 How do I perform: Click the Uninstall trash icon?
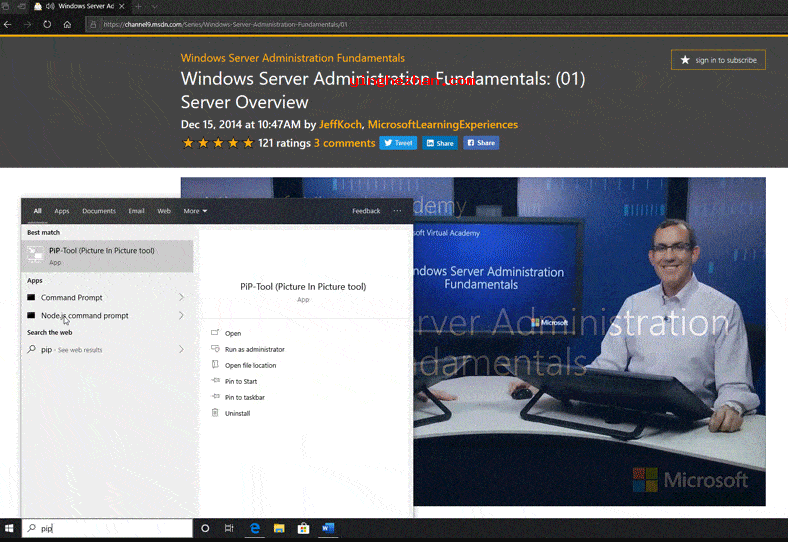click(x=215, y=413)
